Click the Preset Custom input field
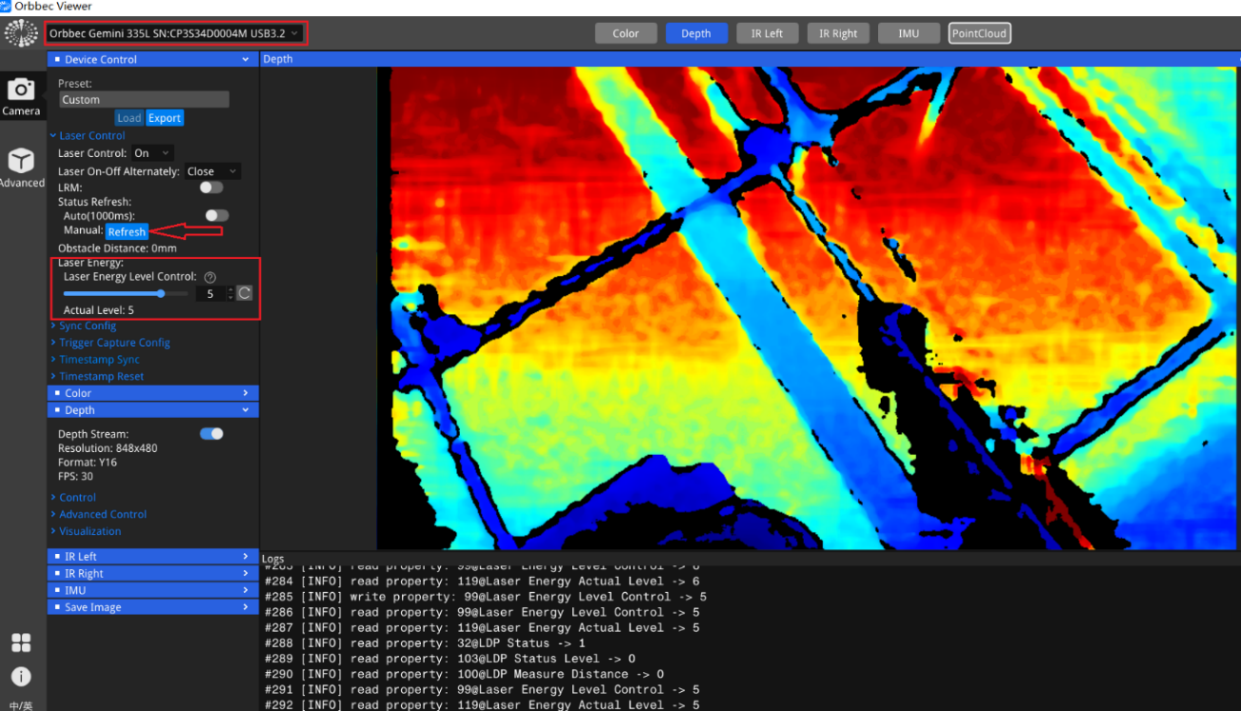The image size is (1241, 711). 143,99
